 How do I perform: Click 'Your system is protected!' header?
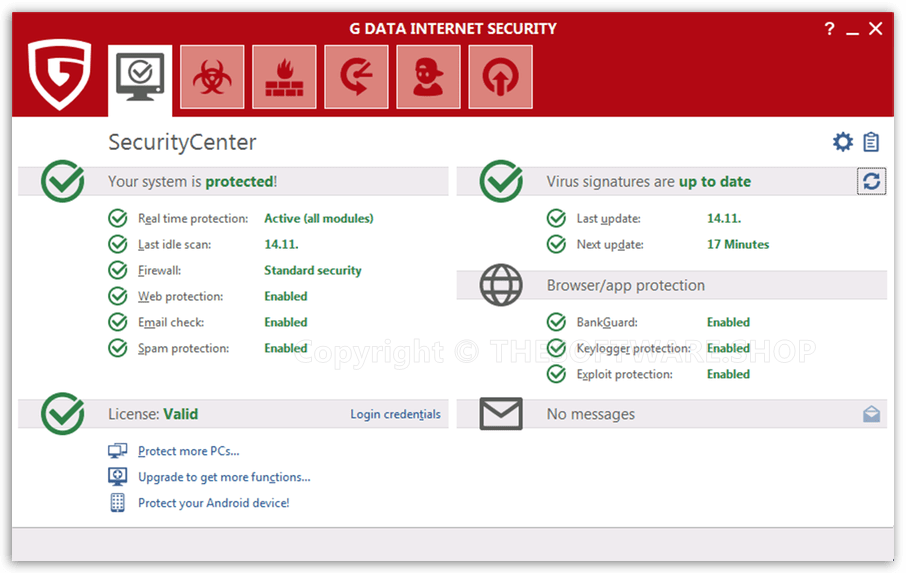click(x=192, y=181)
